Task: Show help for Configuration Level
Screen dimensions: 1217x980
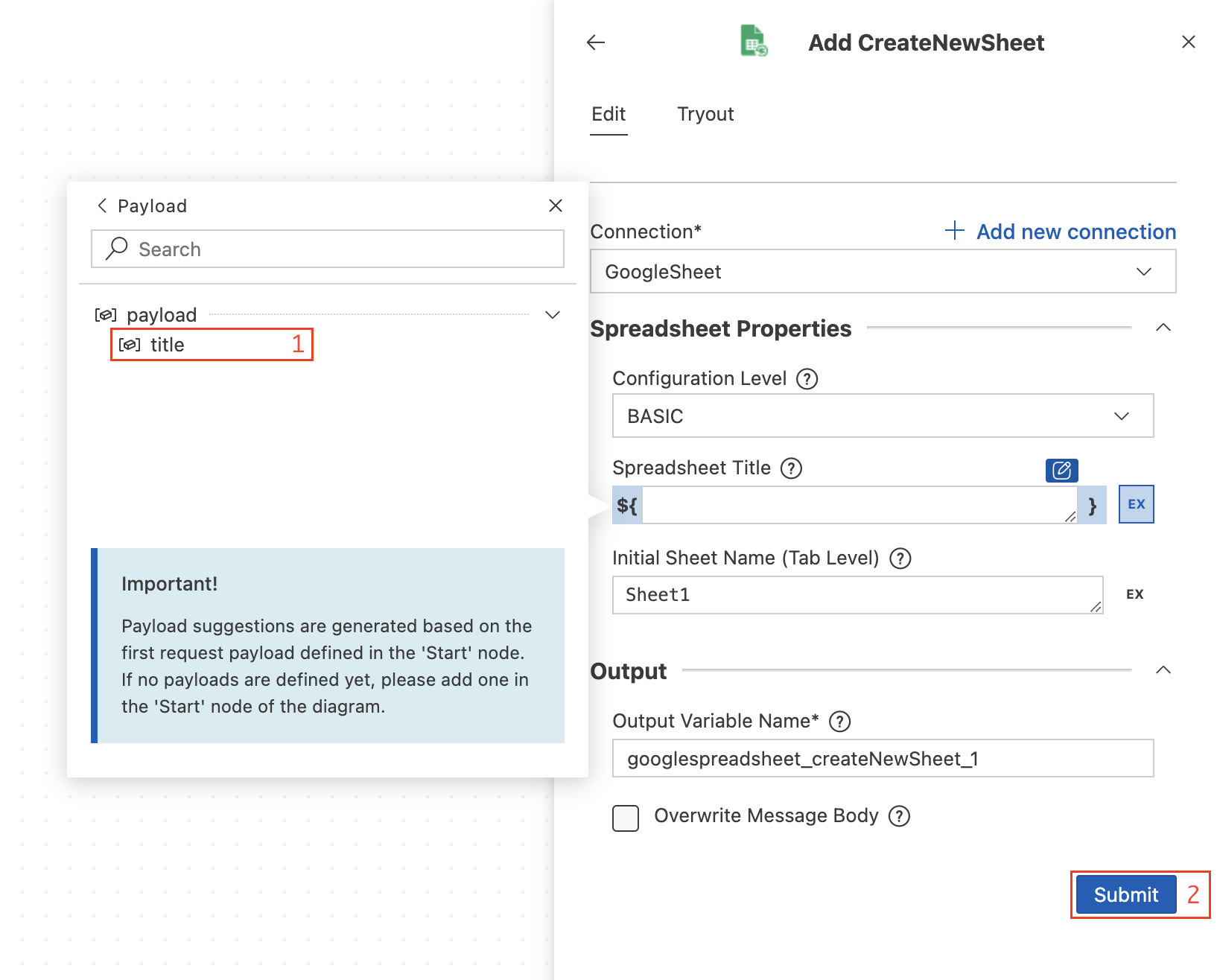Action: pos(807,379)
